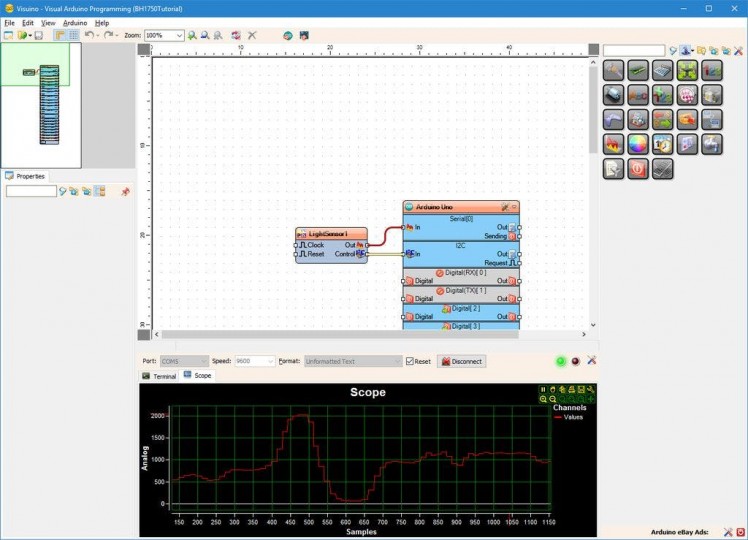The width and height of the screenshot is (748, 540).
Task: Open the Port COM selection dropdown
Action: click(204, 361)
